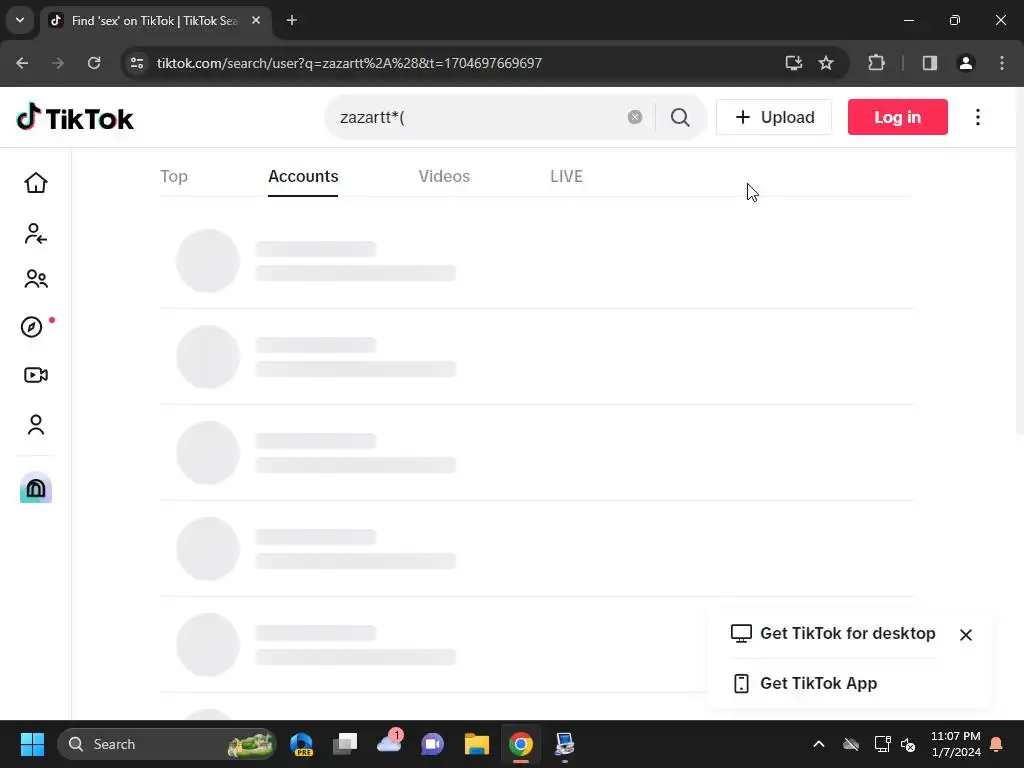Open the Chrome three-dot menu
The width and height of the screenshot is (1024, 768).
click(x=1002, y=63)
